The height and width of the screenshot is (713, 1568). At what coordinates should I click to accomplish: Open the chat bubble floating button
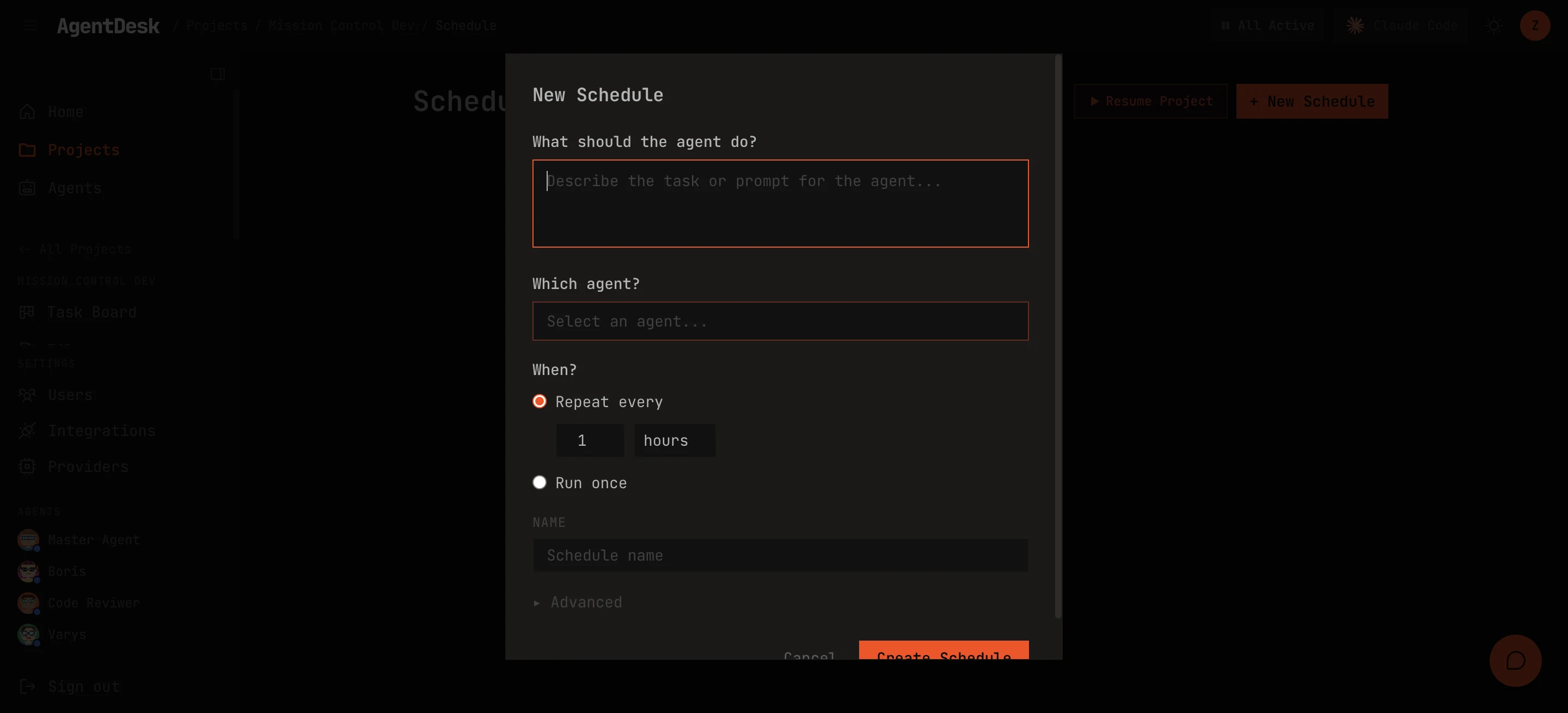click(x=1515, y=661)
